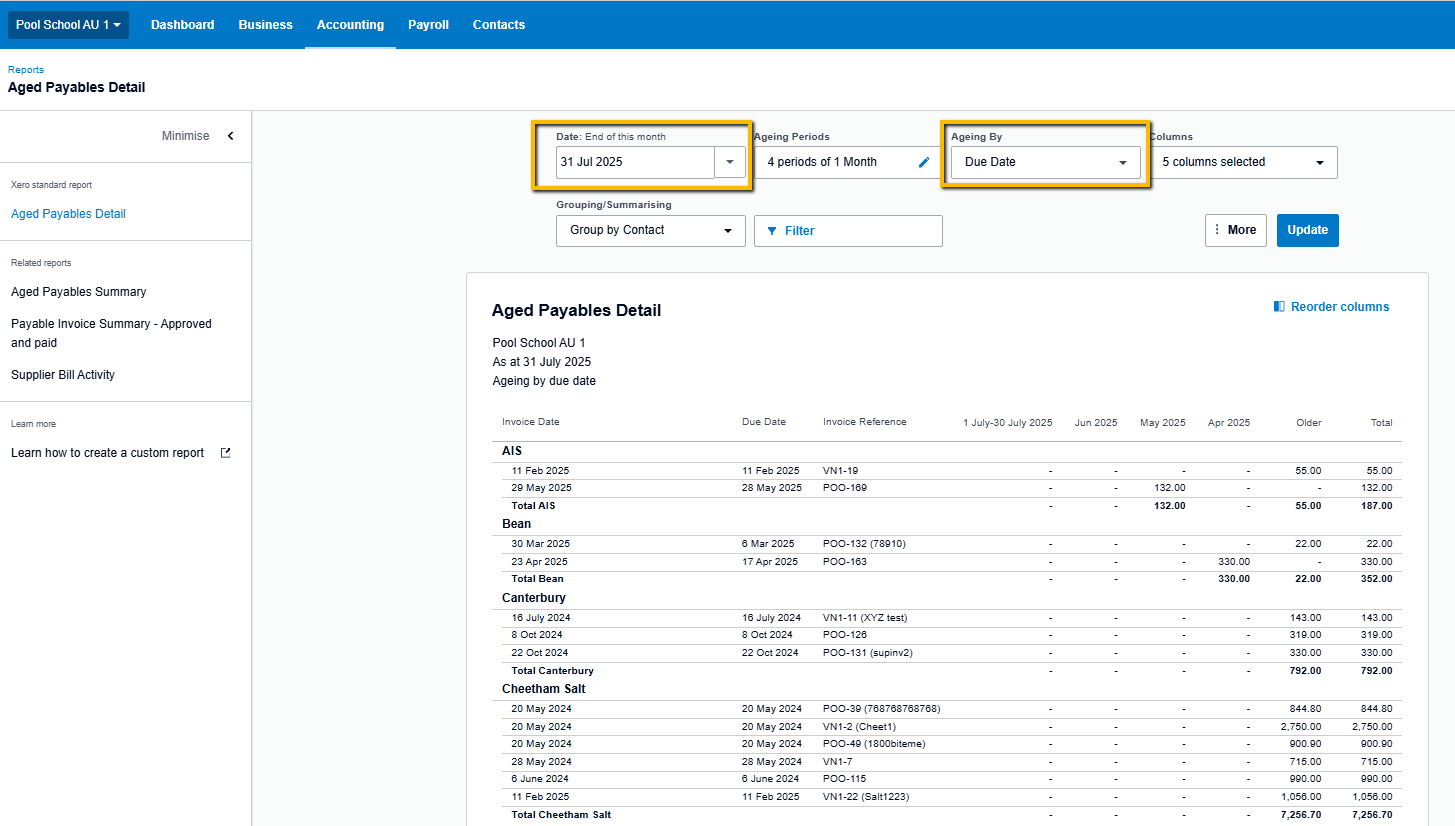Image resolution: width=1455 pixels, height=826 pixels.
Task: Click the Total Cheetham Salt amount 7,256.70
Action: pos(1371,815)
